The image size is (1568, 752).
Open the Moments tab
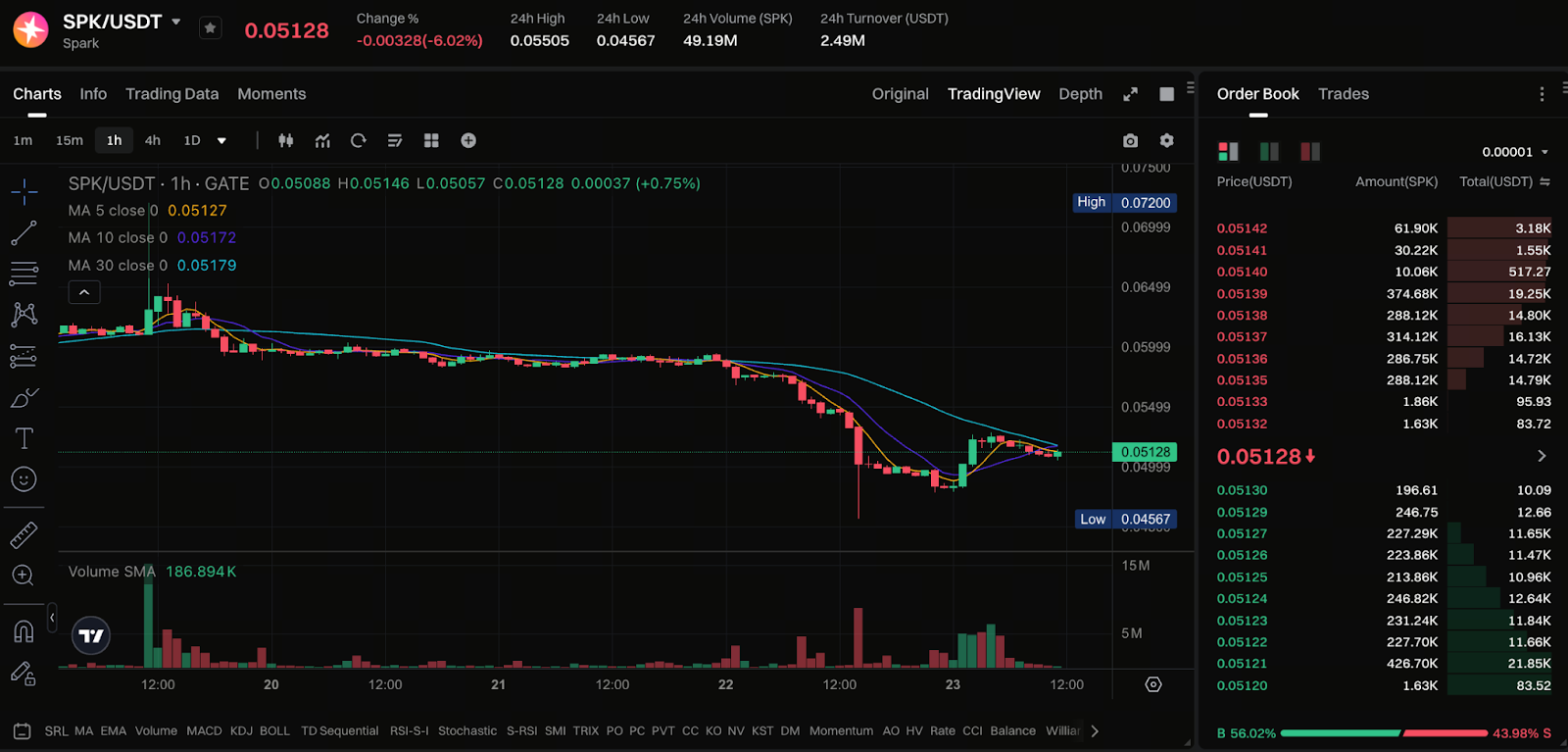coord(271,94)
